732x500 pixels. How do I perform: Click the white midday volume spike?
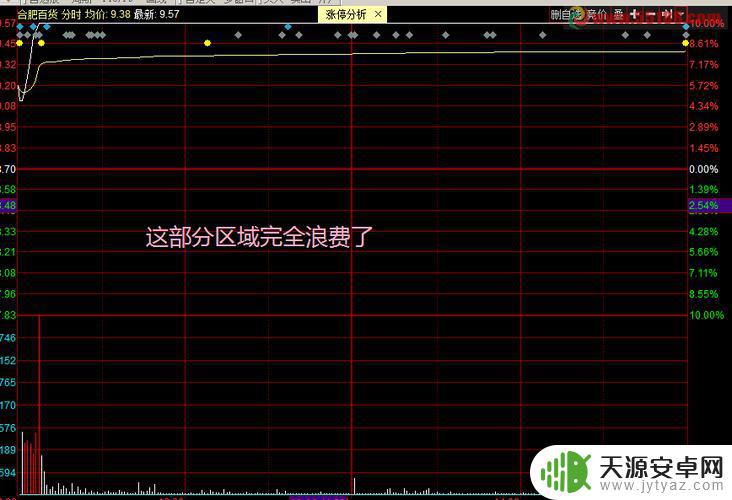354,486
